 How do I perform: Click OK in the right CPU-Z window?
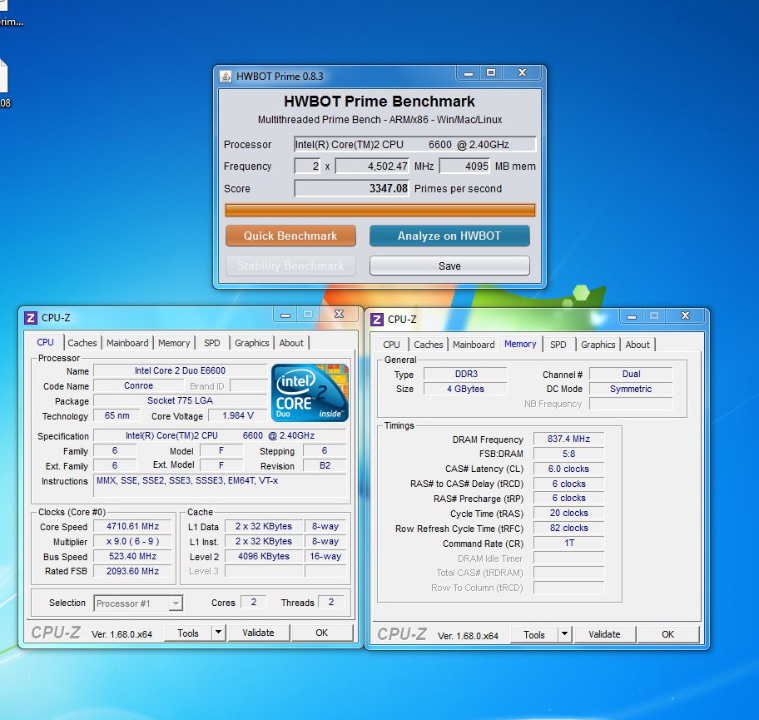coord(668,634)
